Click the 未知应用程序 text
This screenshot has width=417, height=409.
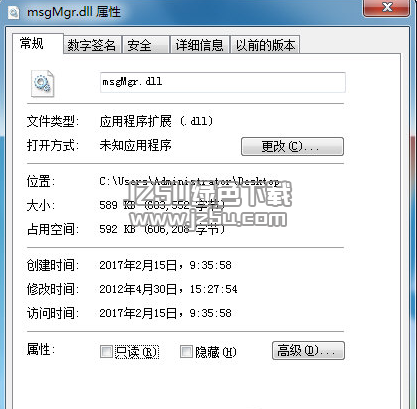click(136, 145)
